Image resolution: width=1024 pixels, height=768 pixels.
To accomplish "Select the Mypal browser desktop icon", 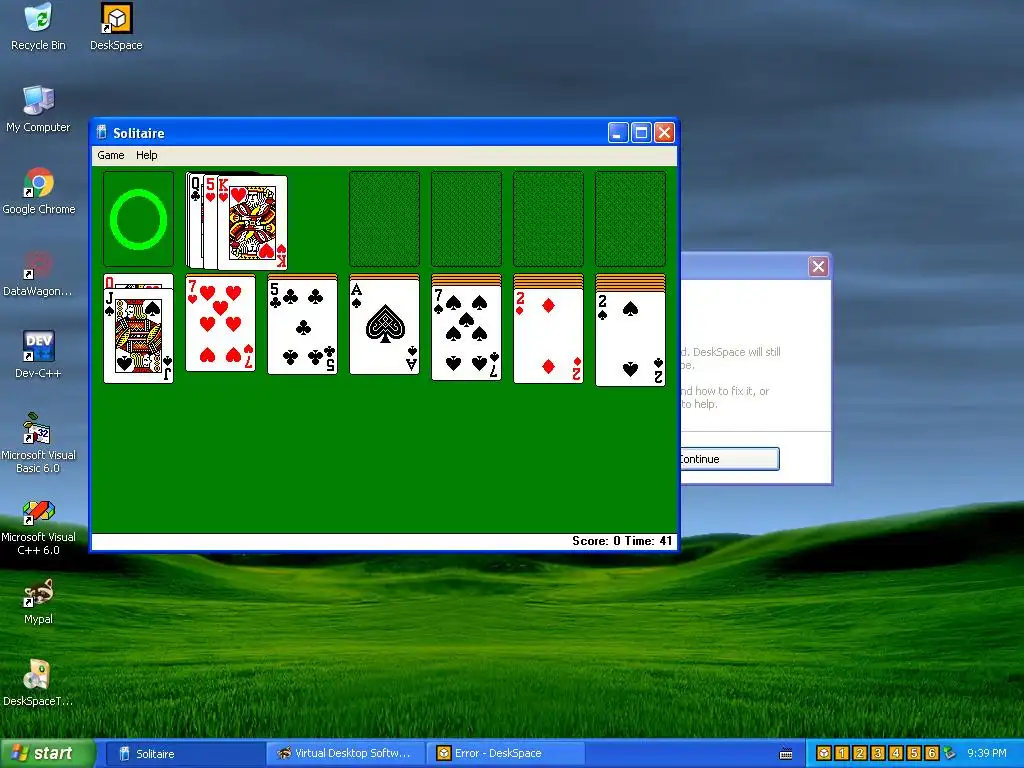I will (x=39, y=601).
